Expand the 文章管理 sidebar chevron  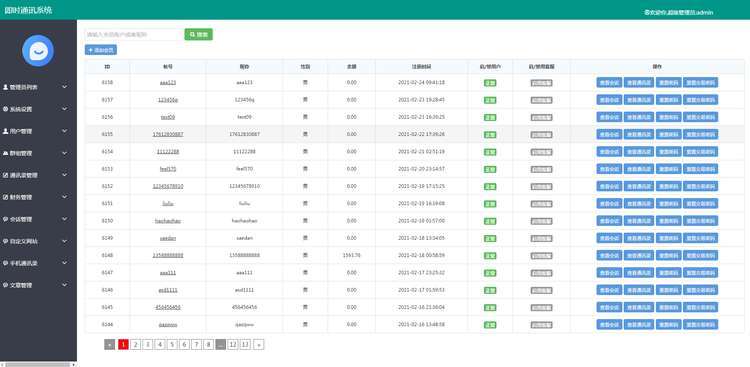coord(65,285)
